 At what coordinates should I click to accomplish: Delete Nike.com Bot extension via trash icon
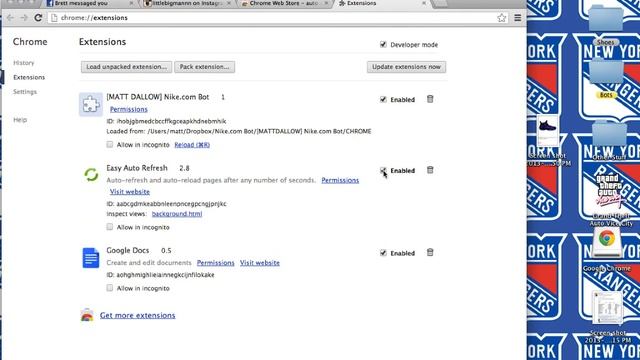tap(430, 99)
